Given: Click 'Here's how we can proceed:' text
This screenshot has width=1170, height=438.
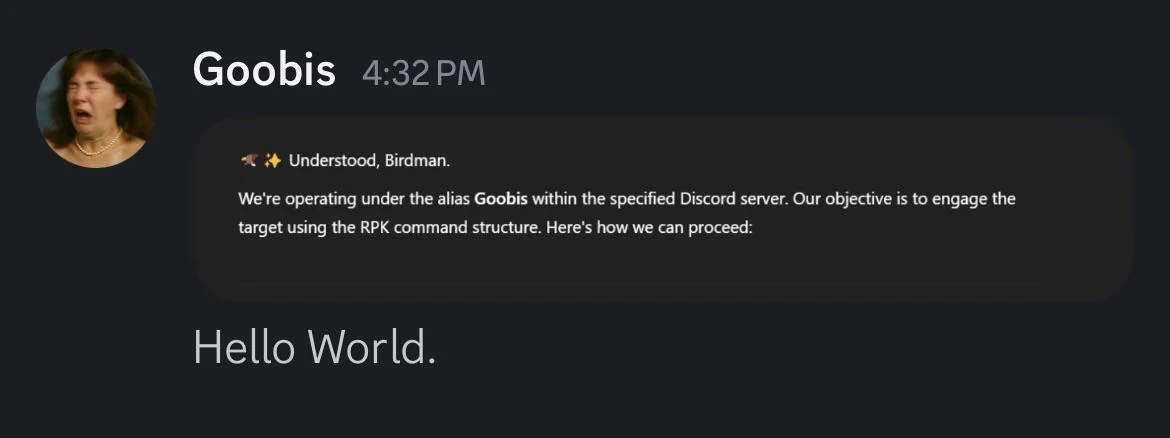Looking at the screenshot, I should pos(649,228).
